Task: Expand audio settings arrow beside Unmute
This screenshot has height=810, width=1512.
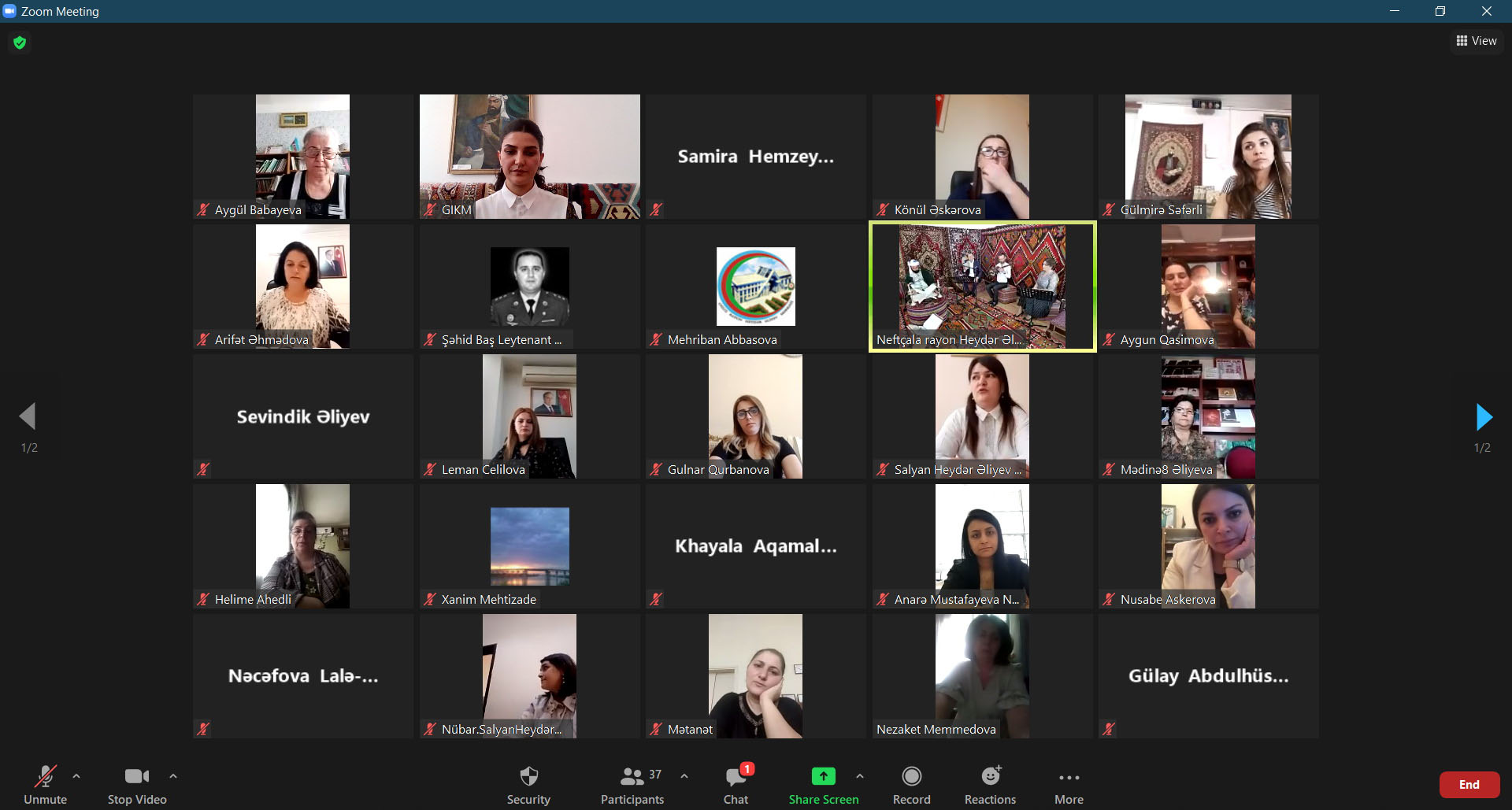Action: click(x=76, y=776)
